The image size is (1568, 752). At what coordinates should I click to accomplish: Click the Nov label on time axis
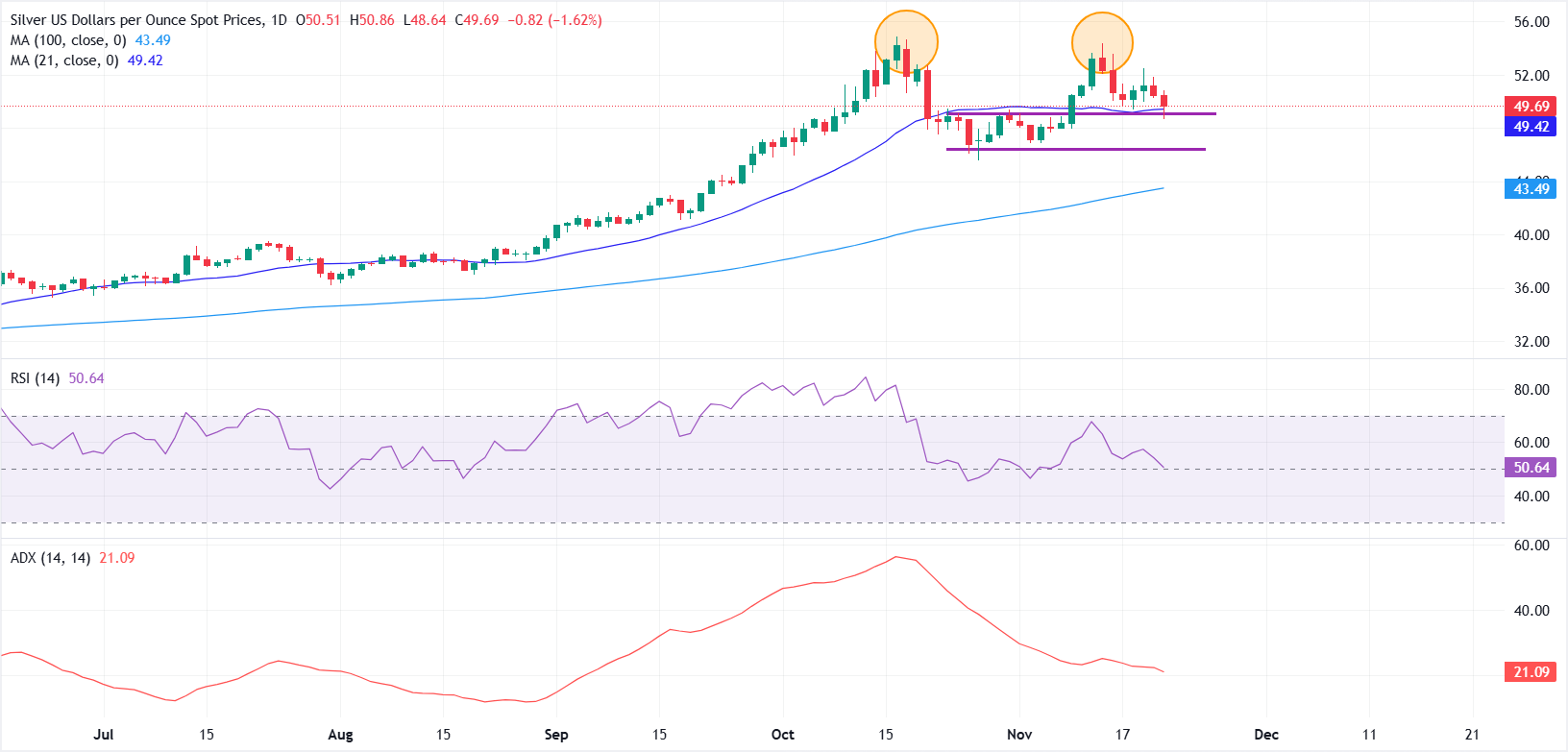tap(1019, 735)
